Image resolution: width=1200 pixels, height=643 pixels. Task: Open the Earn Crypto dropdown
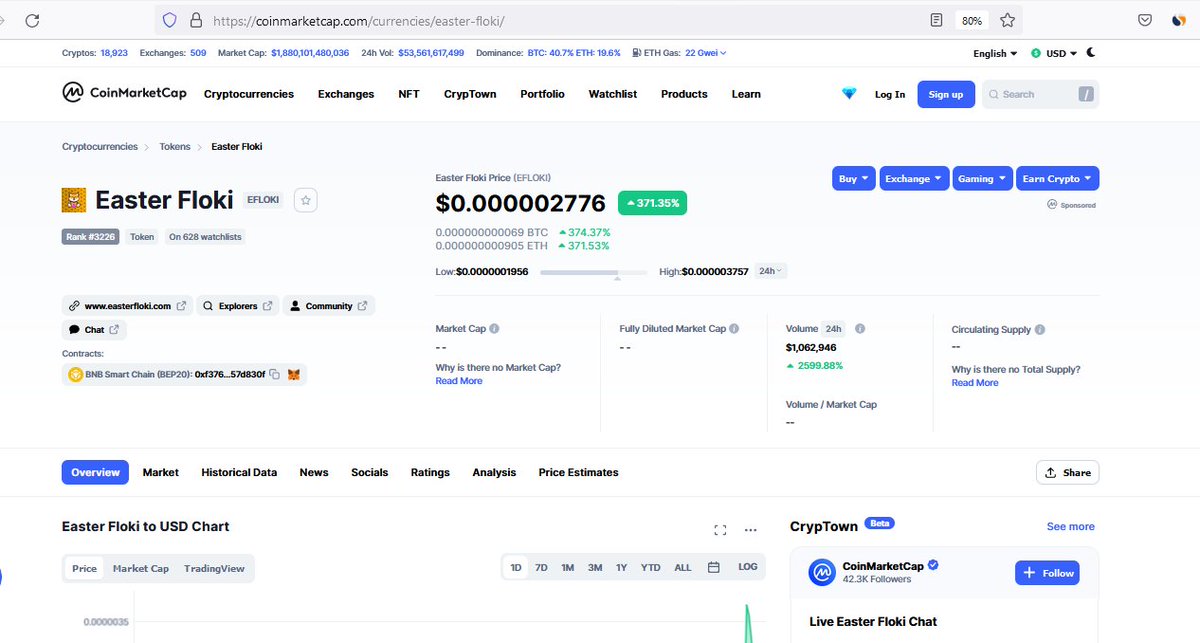(1058, 178)
